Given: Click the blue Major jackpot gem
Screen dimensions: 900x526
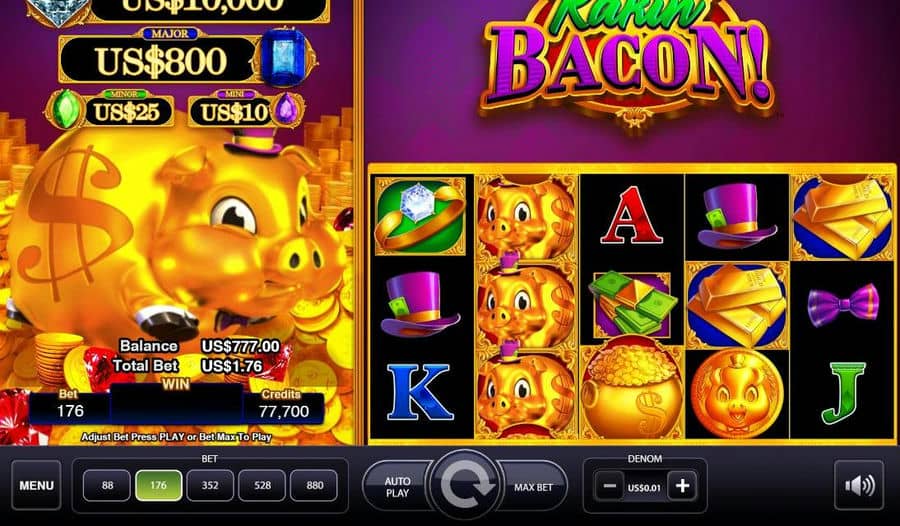Looking at the screenshot, I should coord(284,57).
